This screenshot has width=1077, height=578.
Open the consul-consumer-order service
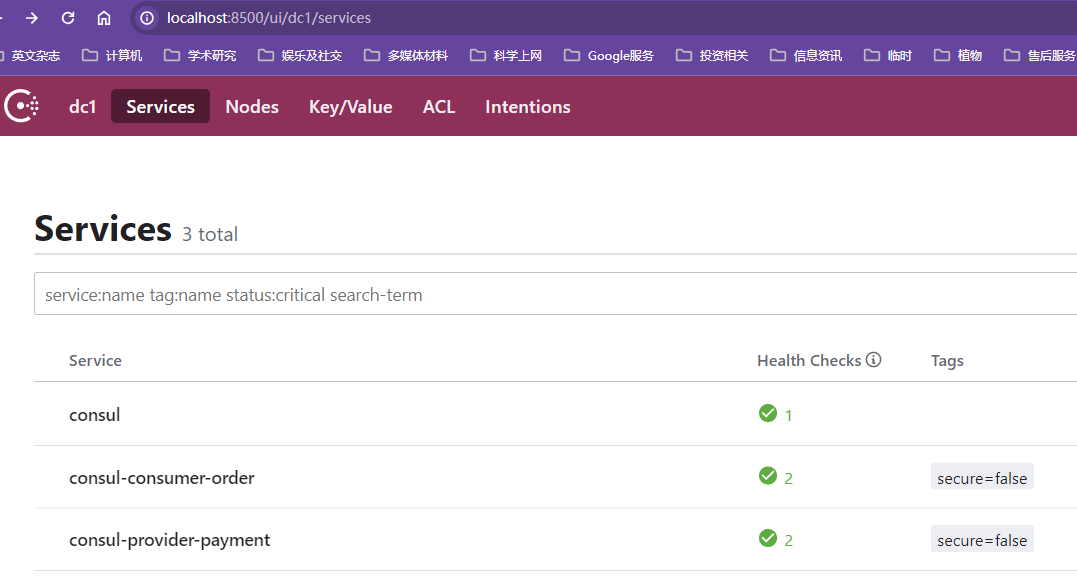coord(162,478)
